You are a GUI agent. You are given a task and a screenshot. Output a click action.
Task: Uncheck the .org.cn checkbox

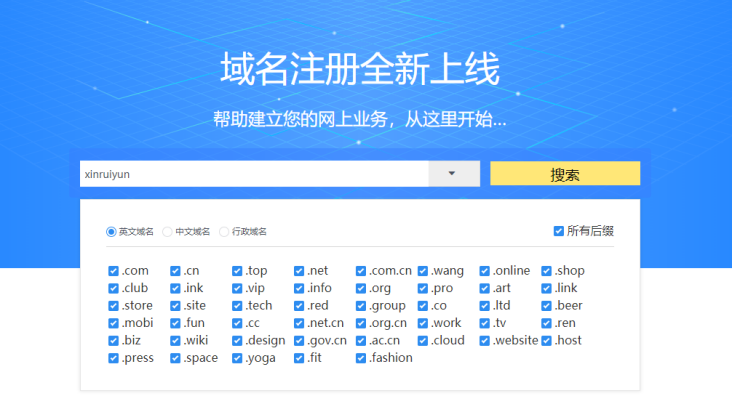361,323
